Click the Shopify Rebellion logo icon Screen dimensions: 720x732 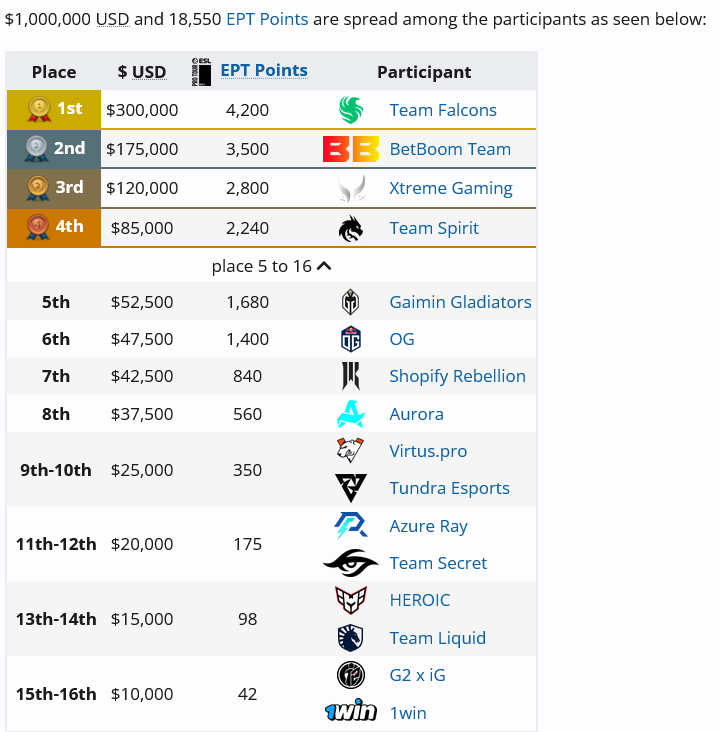pos(350,376)
